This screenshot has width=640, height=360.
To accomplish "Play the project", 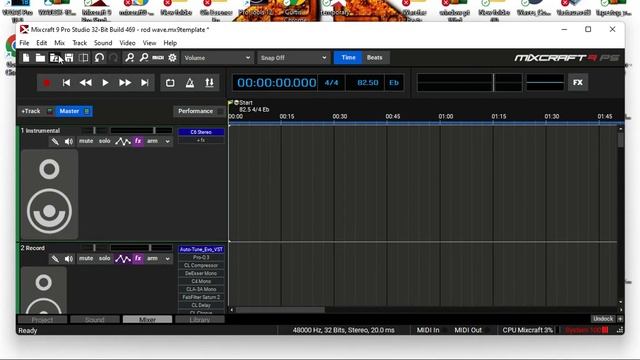I will [105, 83].
